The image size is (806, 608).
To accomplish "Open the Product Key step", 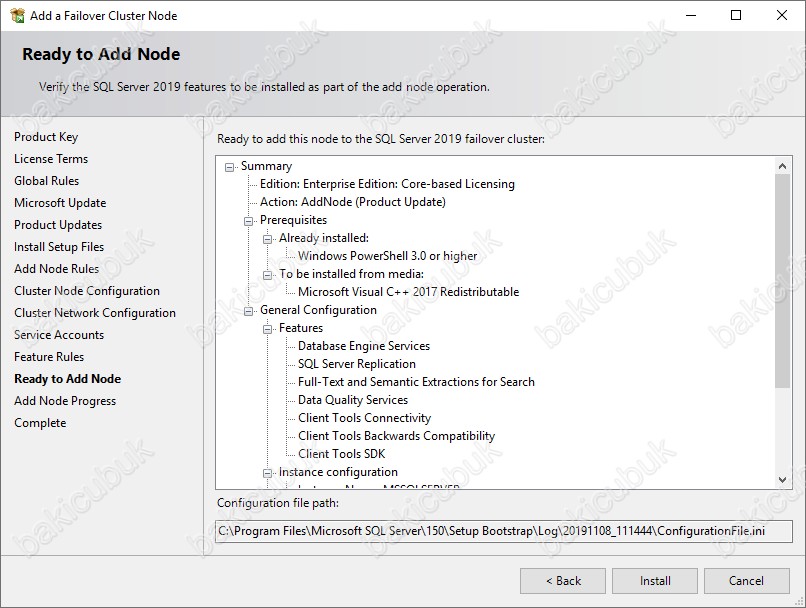I will (x=46, y=137).
